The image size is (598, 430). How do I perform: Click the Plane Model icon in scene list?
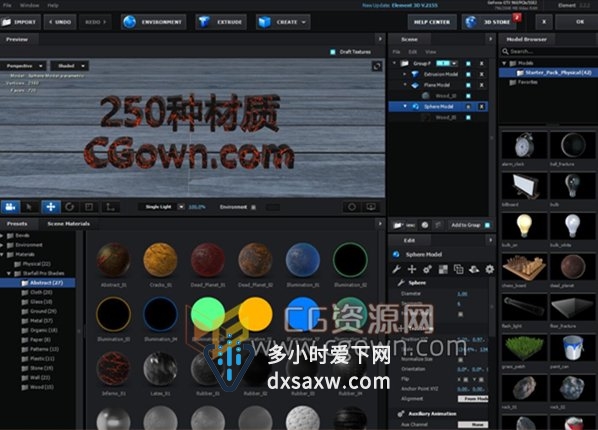[x=415, y=85]
